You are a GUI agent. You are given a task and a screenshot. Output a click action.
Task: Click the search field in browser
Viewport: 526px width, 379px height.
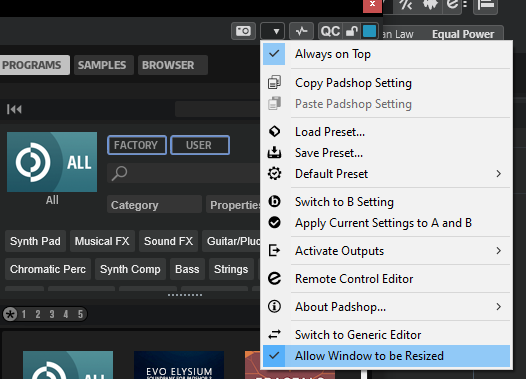click(183, 173)
